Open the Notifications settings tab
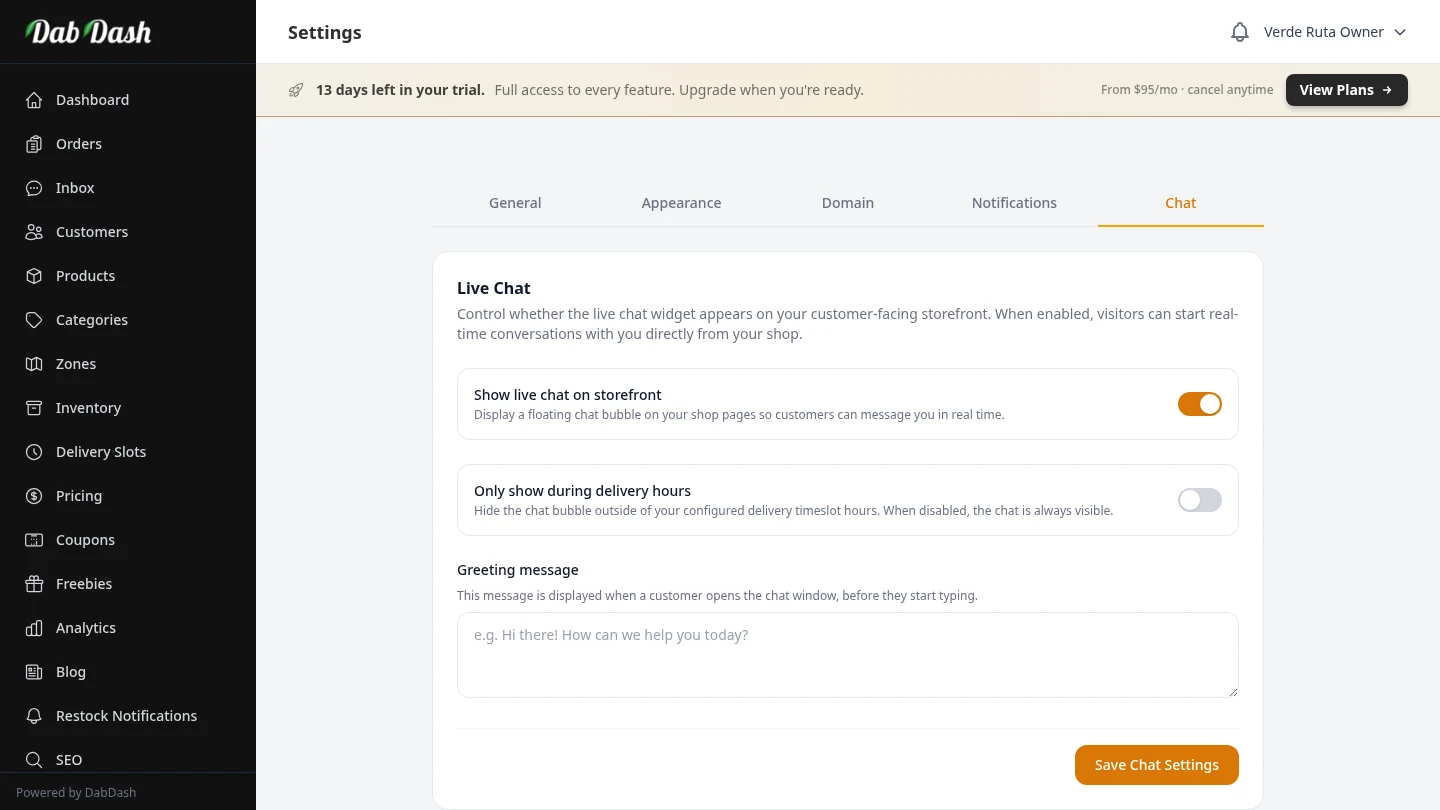Screen dimensions: 1440x810 (1014, 203)
